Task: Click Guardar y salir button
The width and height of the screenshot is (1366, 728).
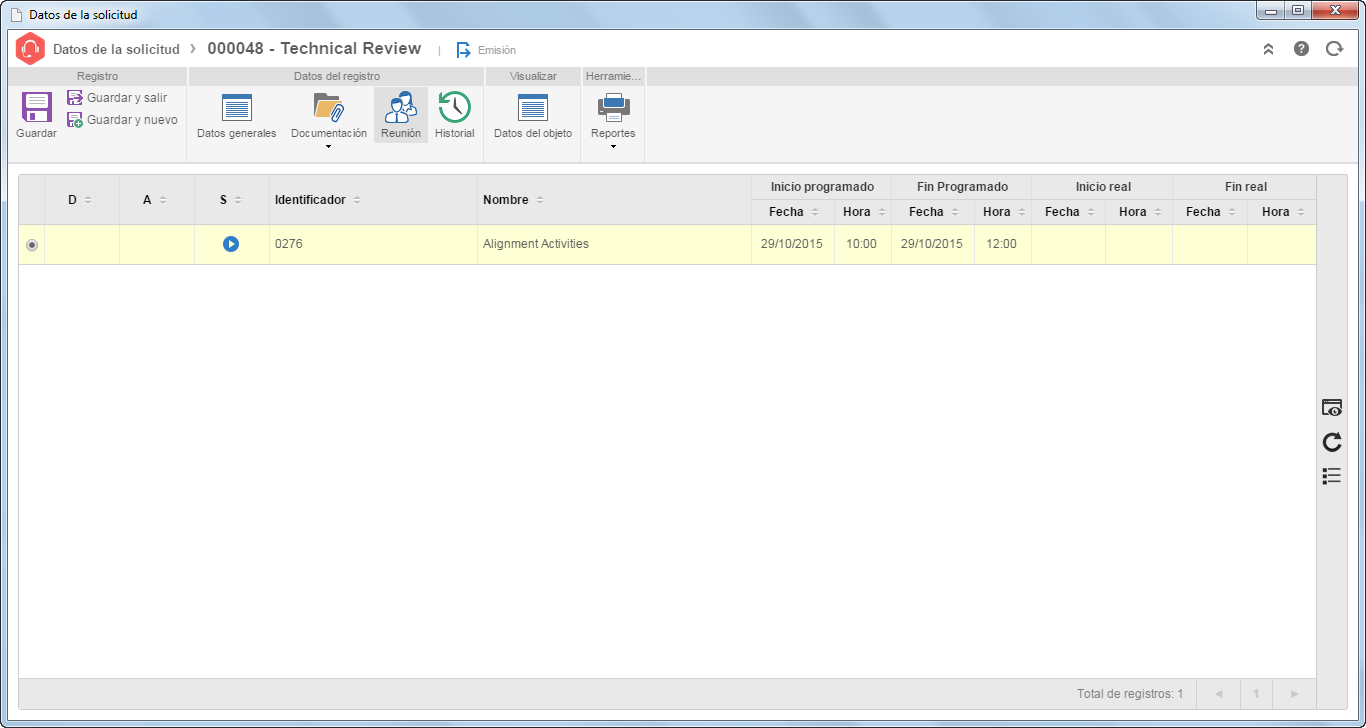Action: (x=117, y=98)
